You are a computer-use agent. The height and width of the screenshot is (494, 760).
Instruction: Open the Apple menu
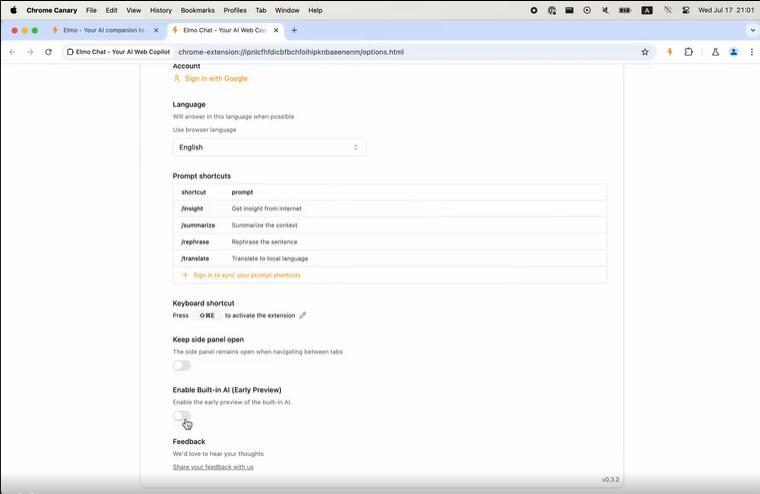tap(14, 10)
